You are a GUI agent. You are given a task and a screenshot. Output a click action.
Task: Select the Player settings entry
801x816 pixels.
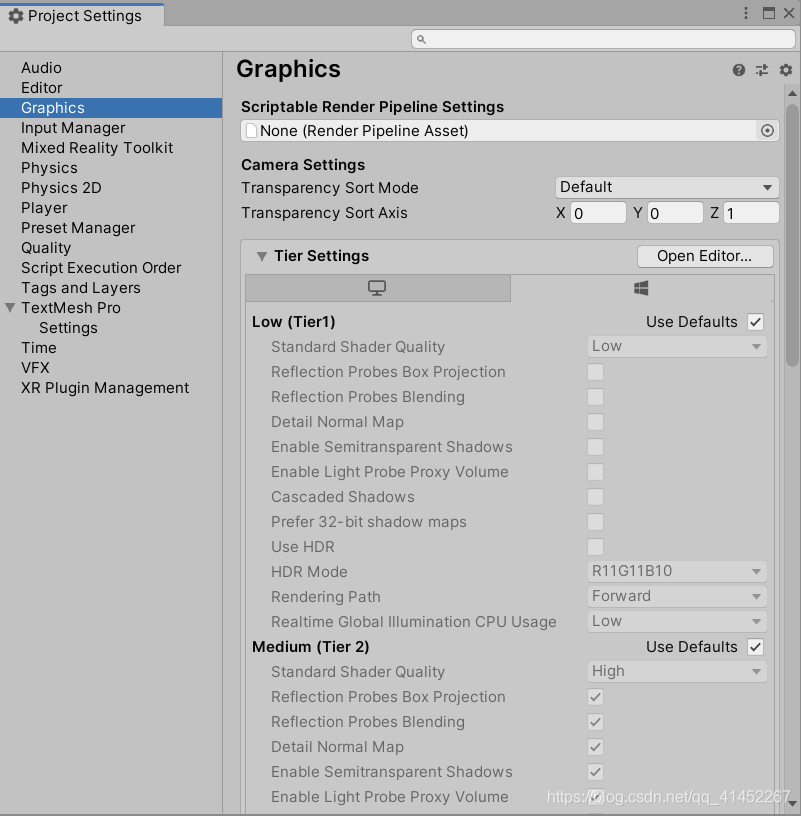[44, 207]
